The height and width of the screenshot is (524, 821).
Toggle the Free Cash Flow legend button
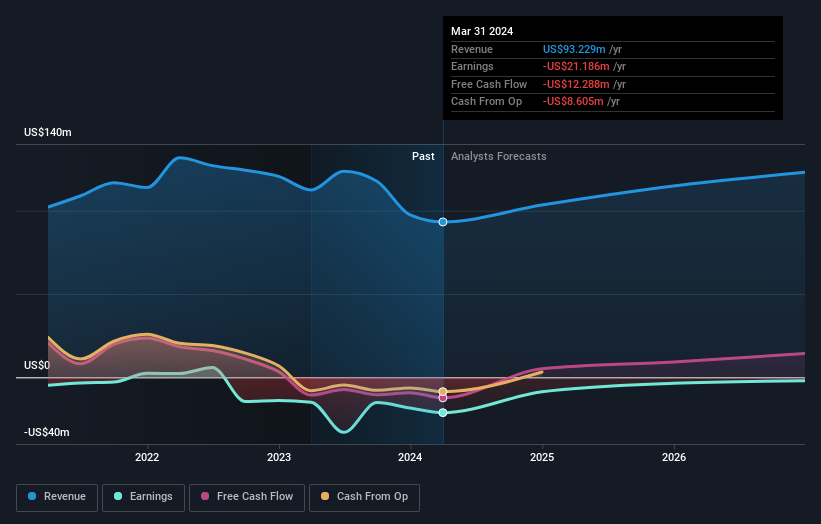point(247,497)
